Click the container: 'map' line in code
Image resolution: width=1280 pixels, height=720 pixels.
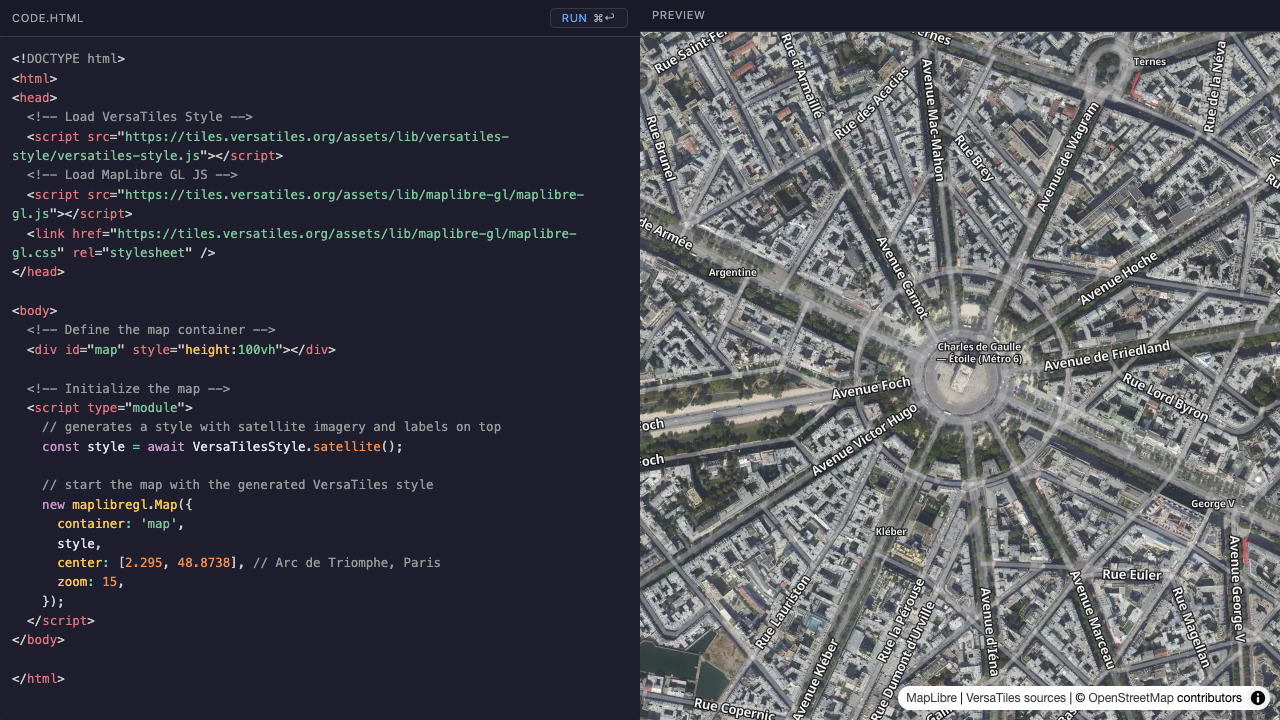click(121, 524)
